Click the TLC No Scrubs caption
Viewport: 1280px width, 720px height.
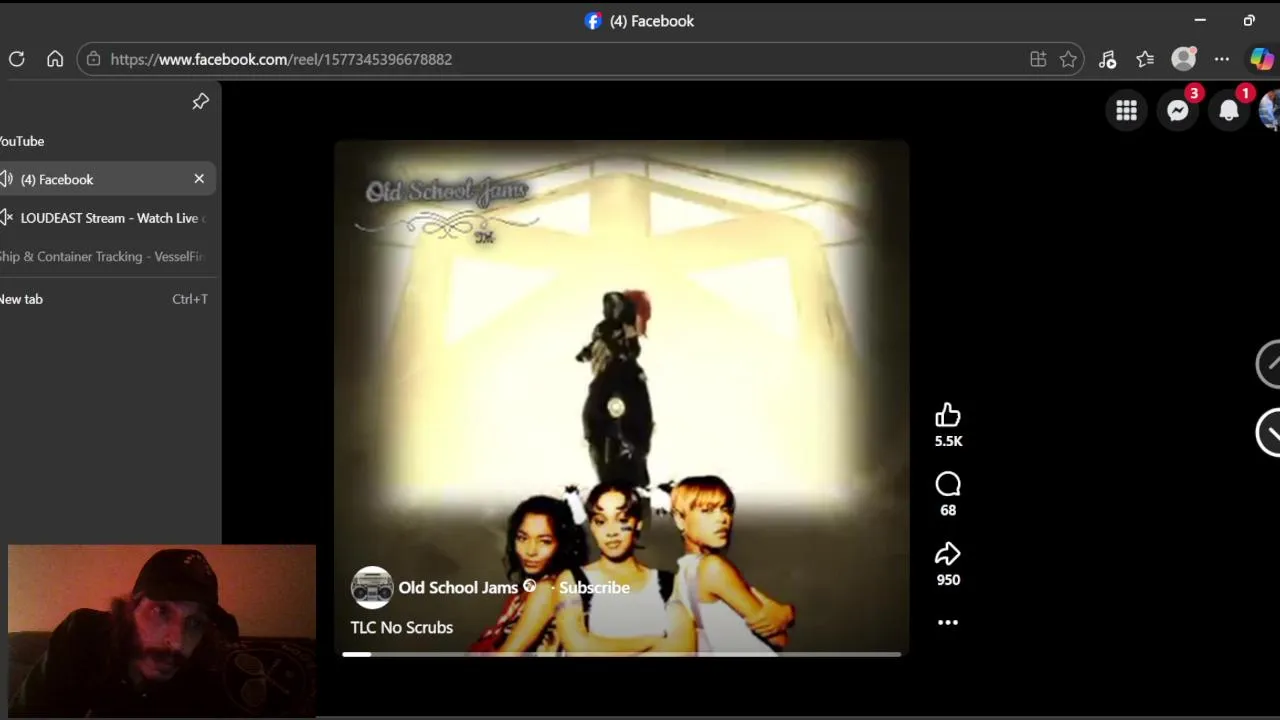tap(402, 628)
